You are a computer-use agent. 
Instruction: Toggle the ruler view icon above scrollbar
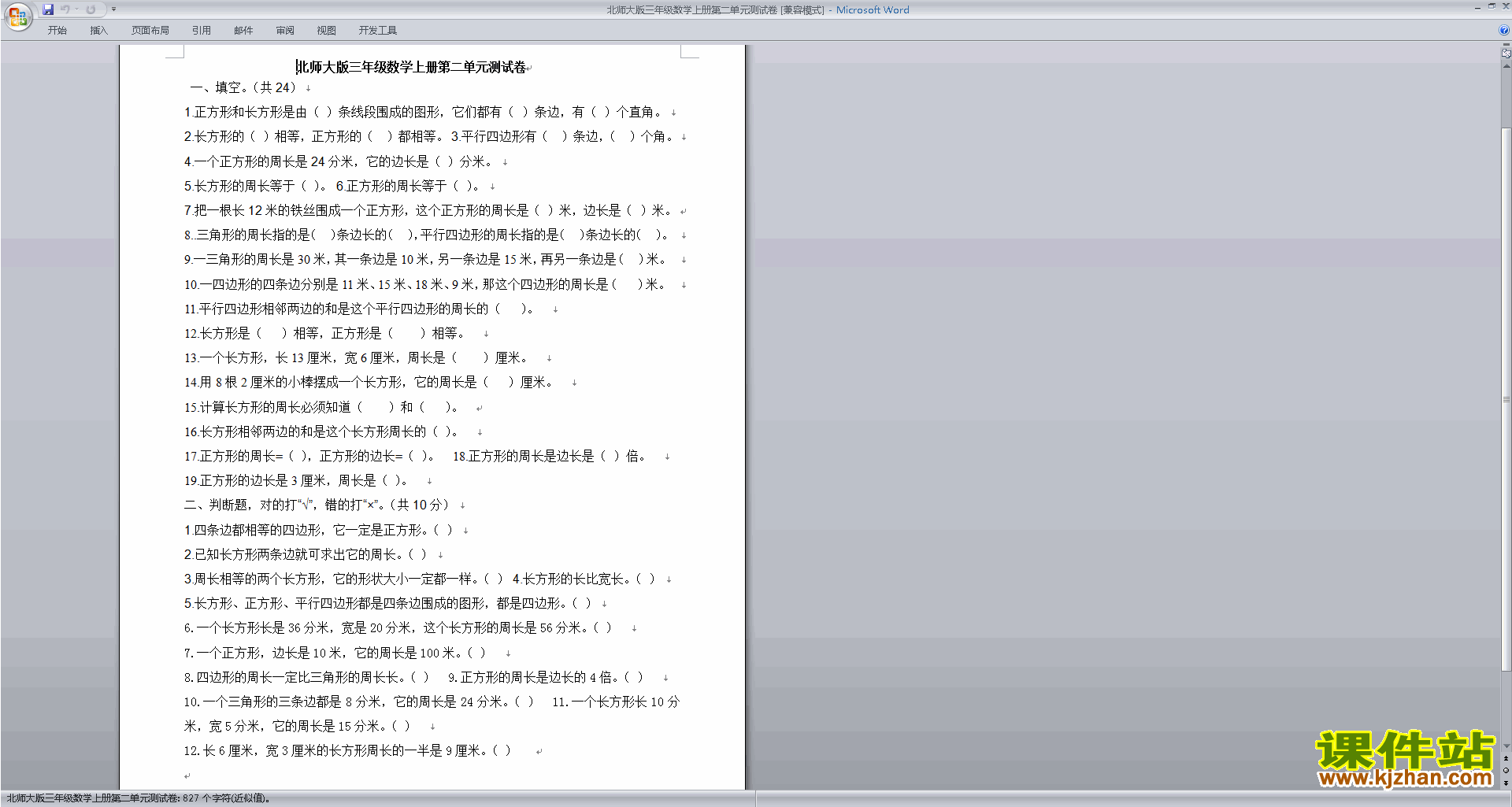click(1506, 54)
